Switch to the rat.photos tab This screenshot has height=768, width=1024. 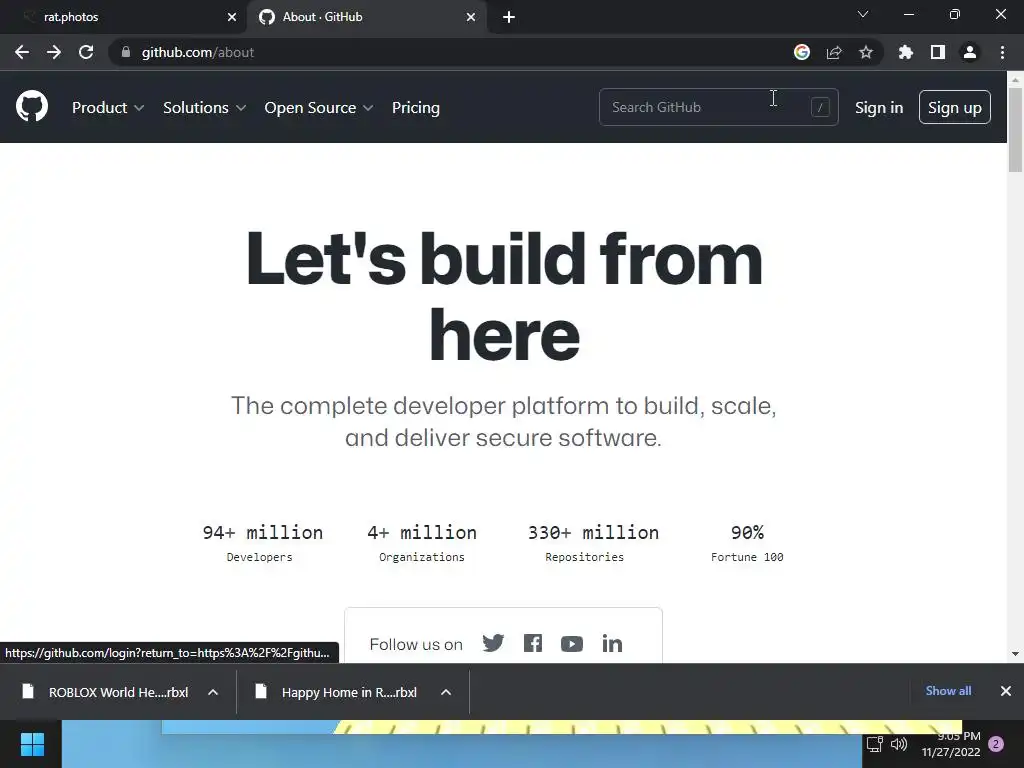[x=123, y=17]
